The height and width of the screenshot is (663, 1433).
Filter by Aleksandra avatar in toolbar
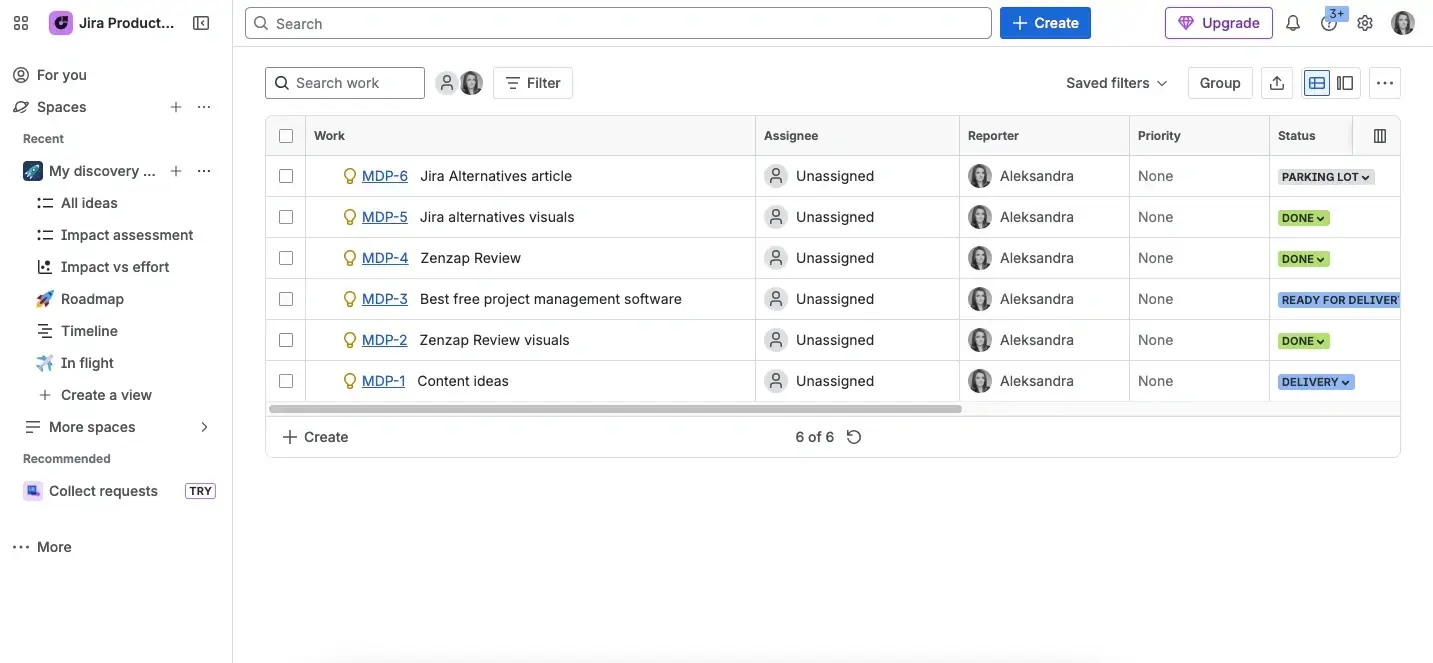pos(471,83)
